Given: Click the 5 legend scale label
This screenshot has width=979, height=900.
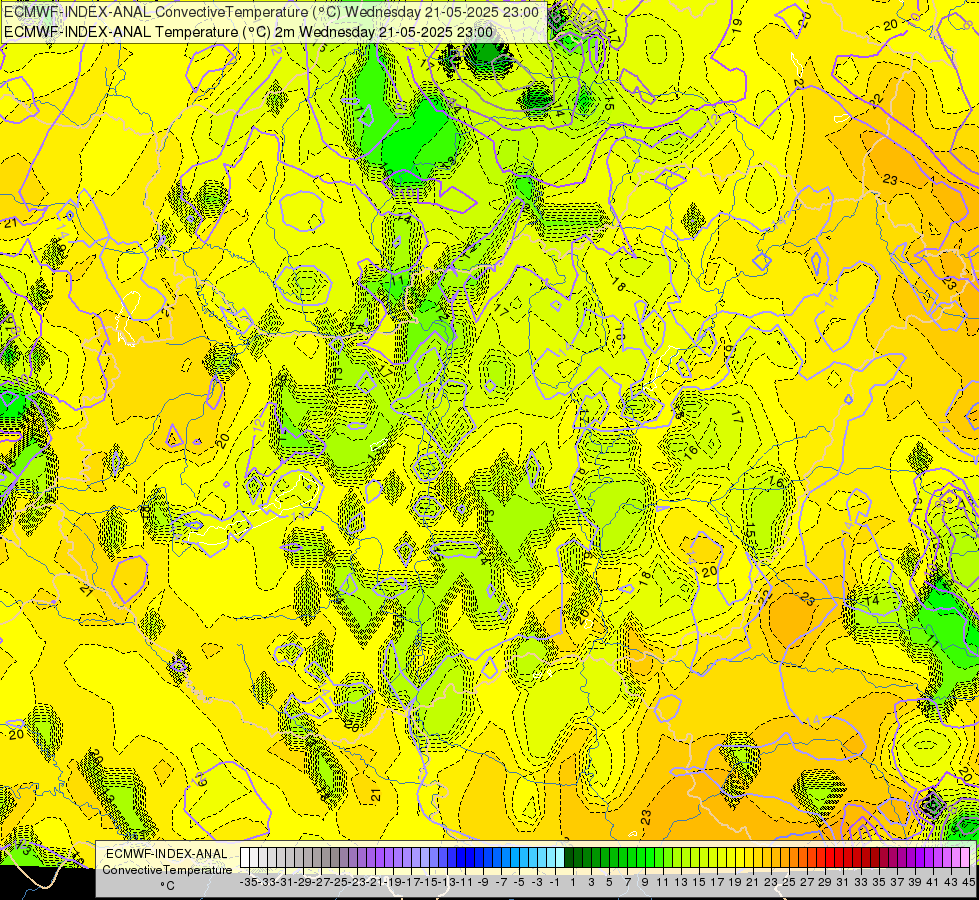Looking at the screenshot, I should click(x=609, y=883).
